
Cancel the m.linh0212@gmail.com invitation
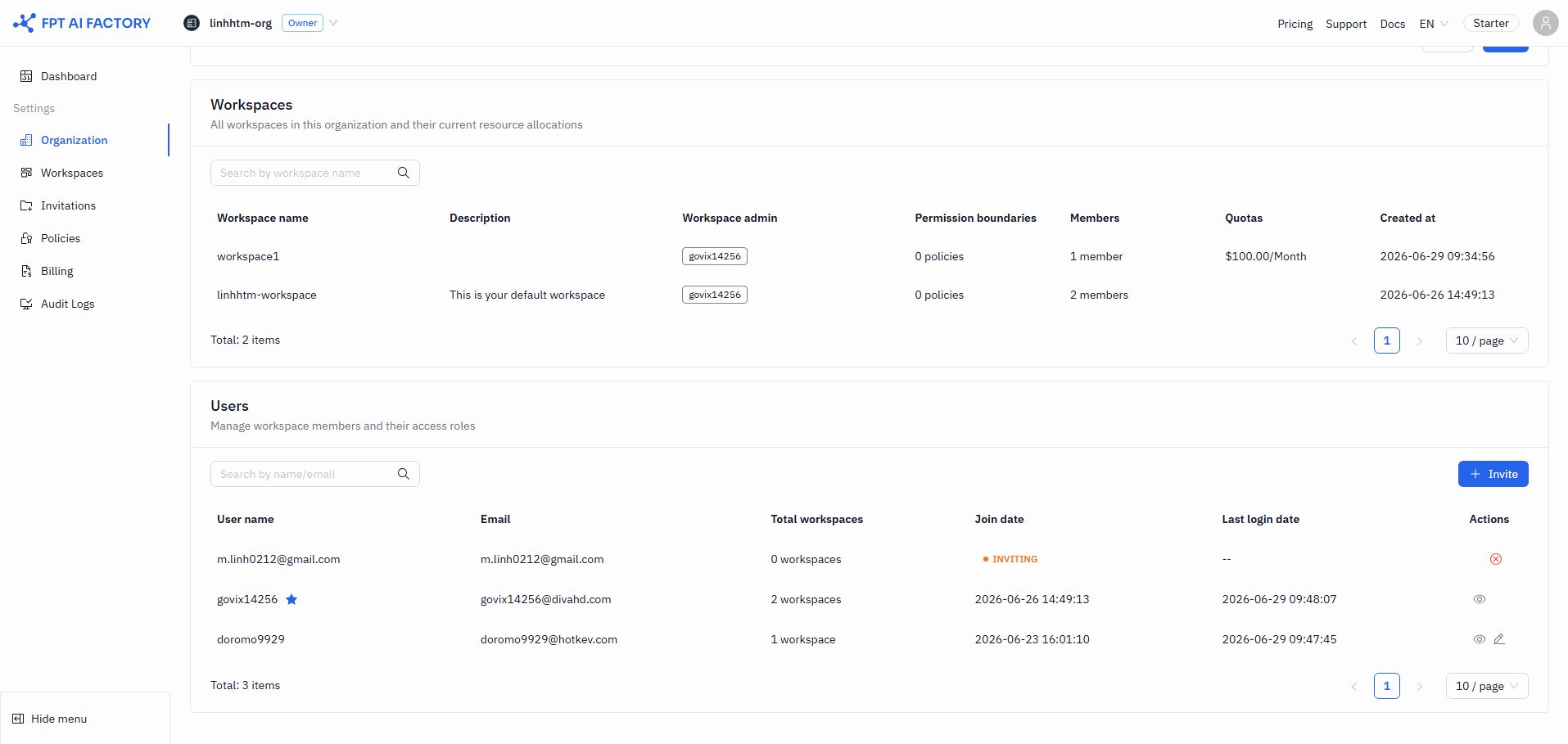pyautogui.click(x=1495, y=559)
